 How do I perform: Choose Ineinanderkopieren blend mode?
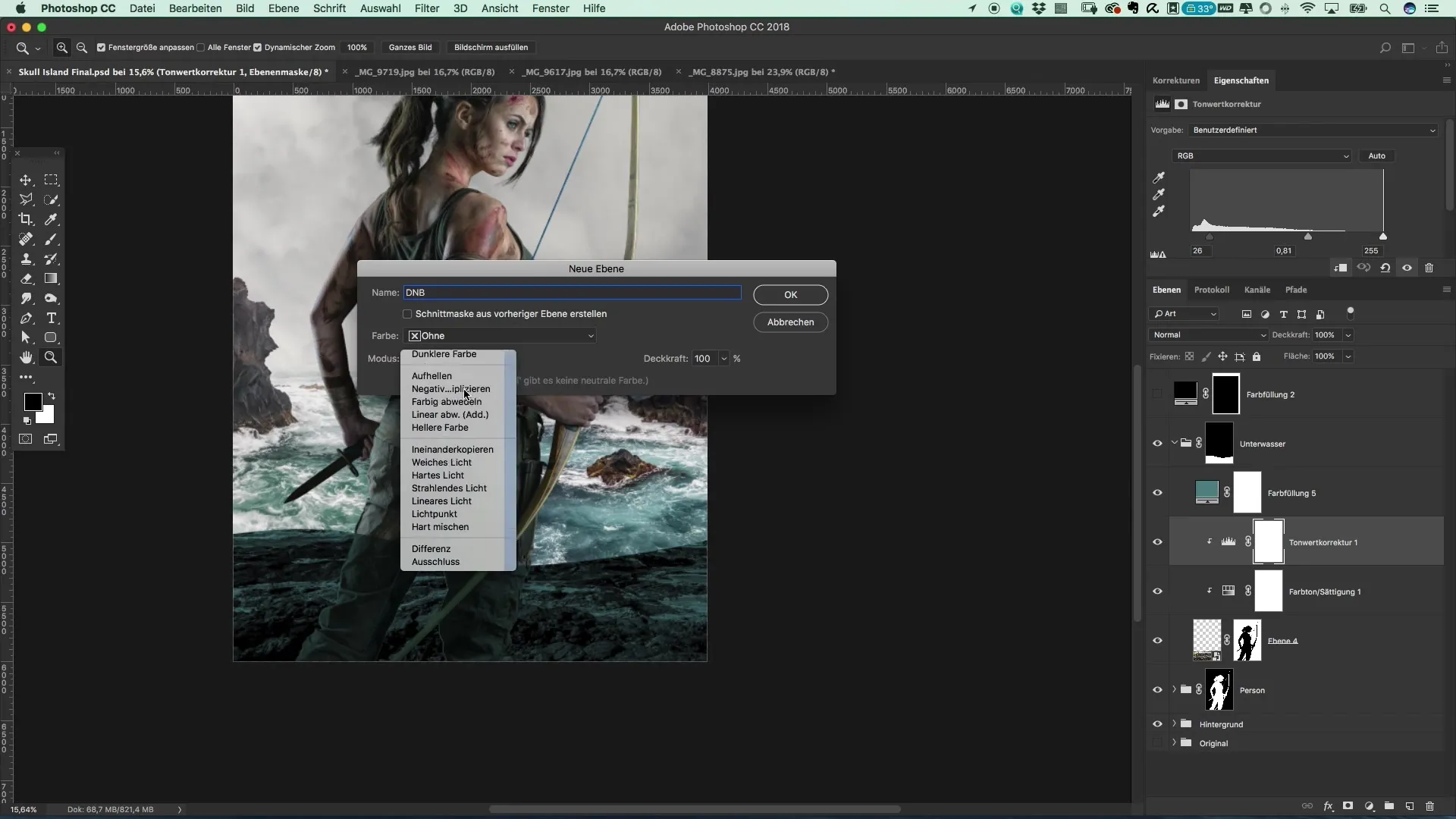pos(453,450)
